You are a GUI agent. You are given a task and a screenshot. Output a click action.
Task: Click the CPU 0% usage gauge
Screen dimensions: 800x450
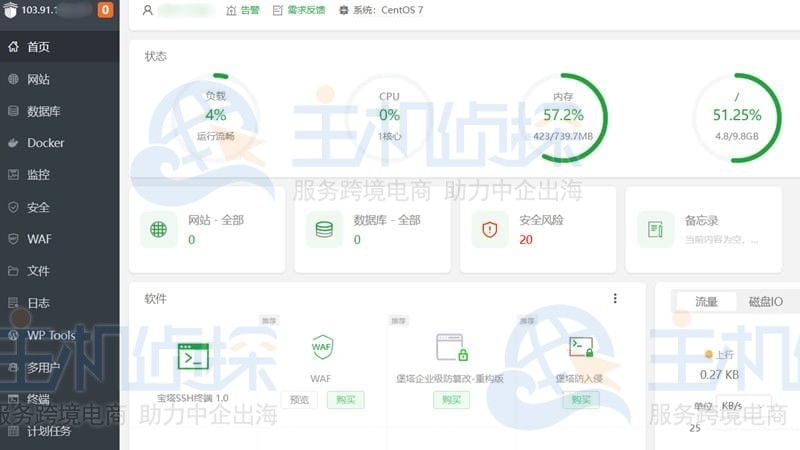point(389,117)
